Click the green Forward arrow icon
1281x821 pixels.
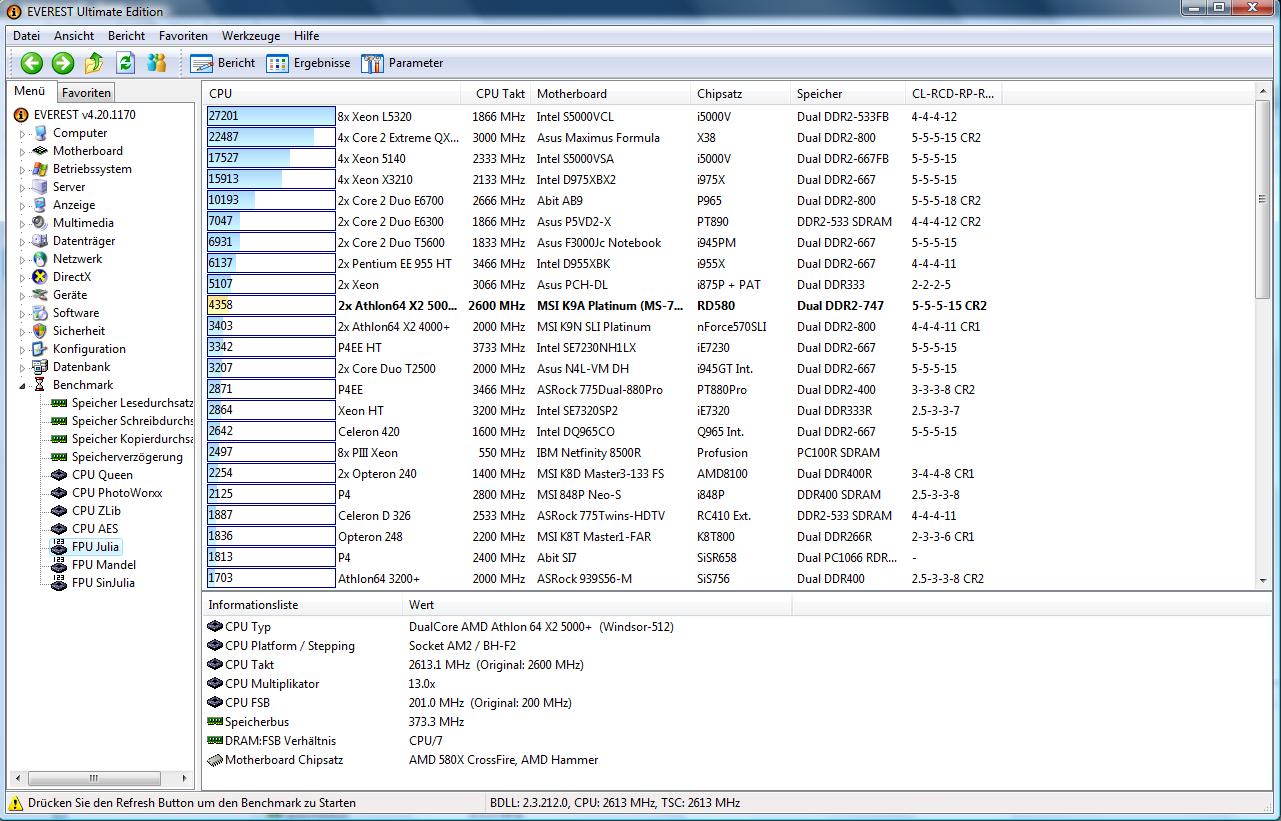click(63, 63)
